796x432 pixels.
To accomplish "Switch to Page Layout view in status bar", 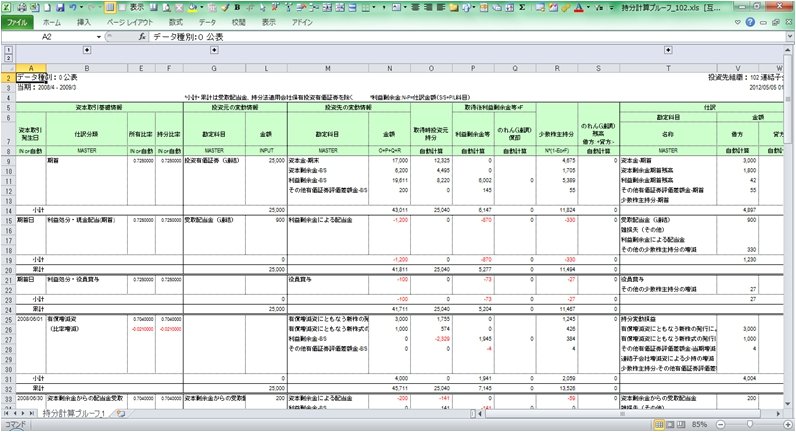I will pos(670,424).
